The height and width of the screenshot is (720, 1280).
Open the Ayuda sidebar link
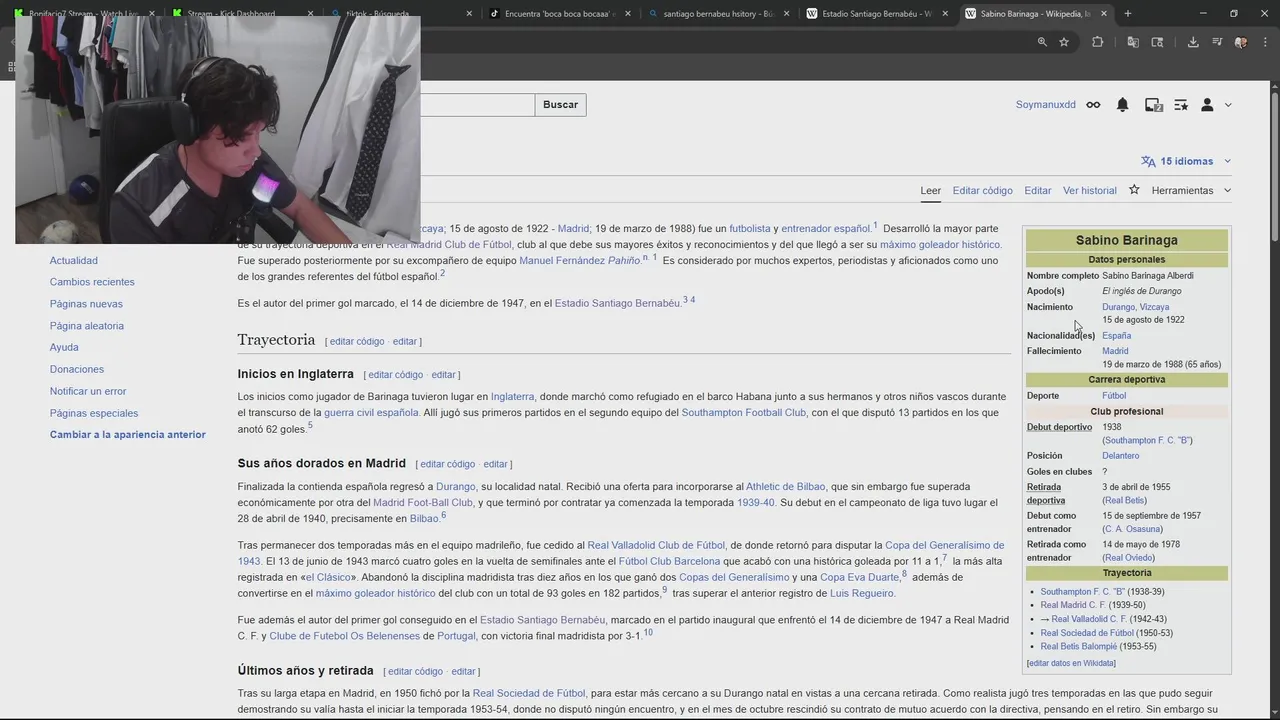click(64, 347)
